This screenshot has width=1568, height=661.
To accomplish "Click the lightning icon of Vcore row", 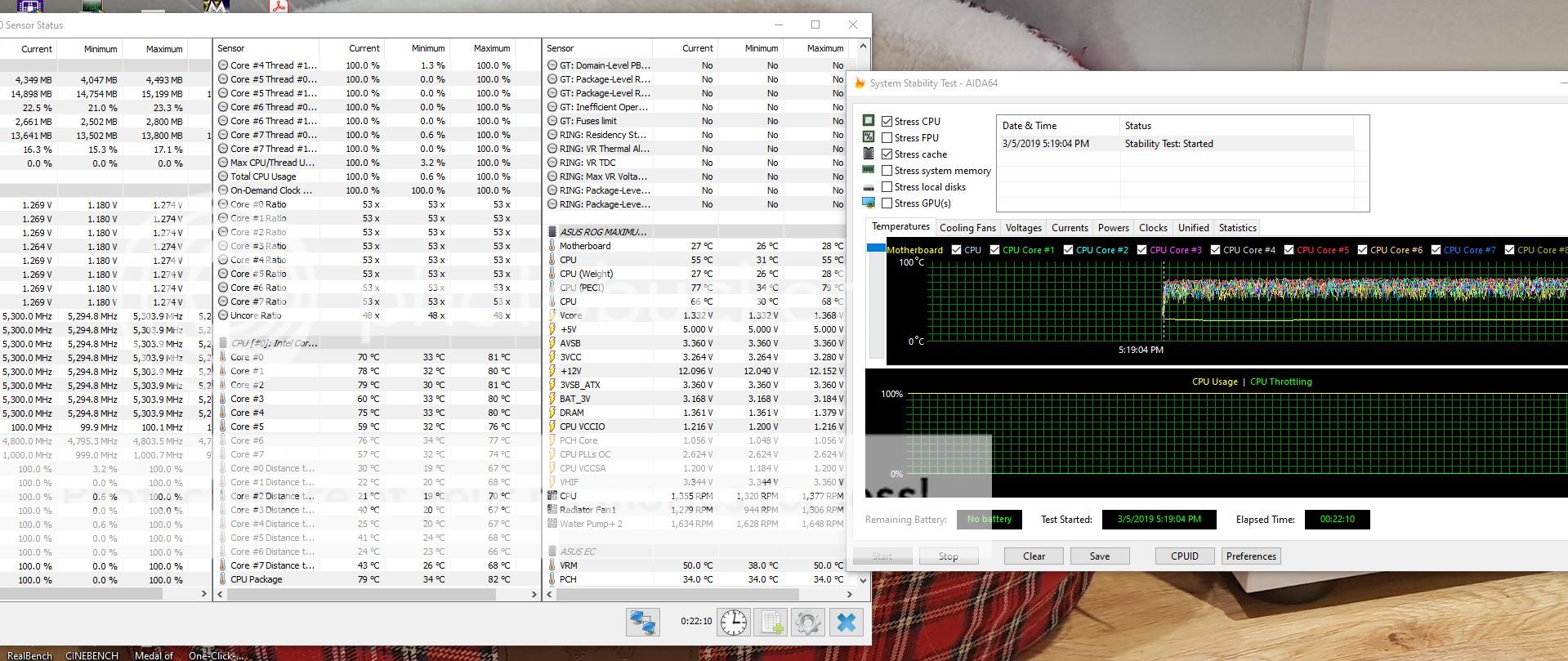I will click(x=552, y=315).
